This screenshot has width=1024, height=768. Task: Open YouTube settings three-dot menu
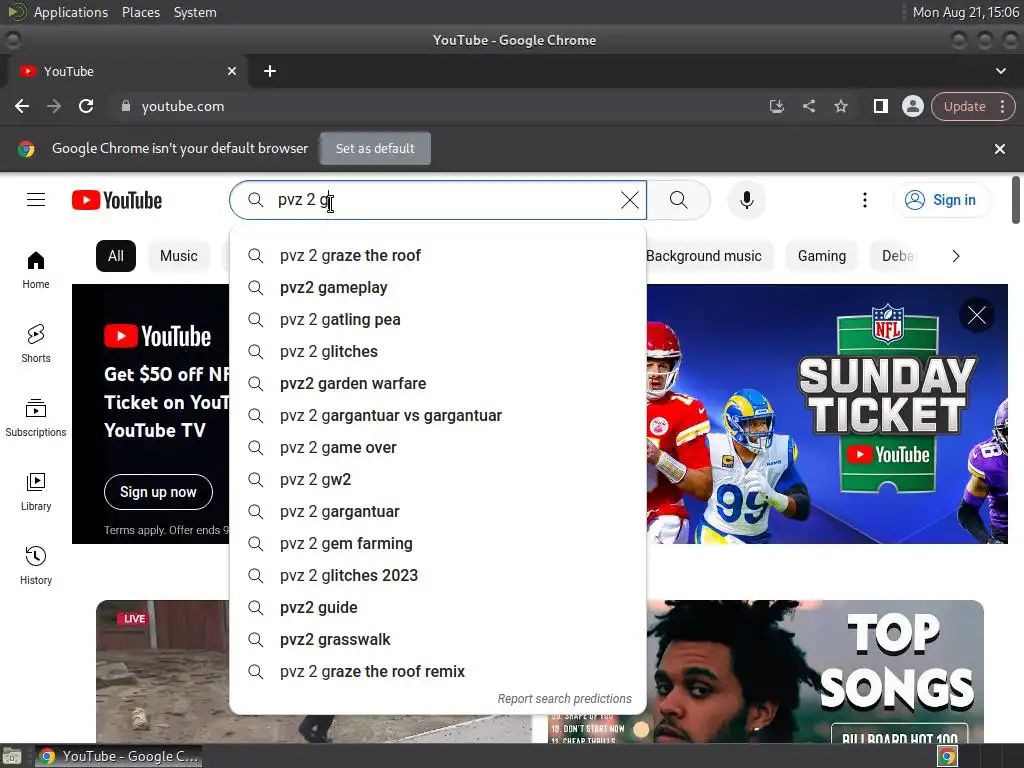(x=865, y=200)
